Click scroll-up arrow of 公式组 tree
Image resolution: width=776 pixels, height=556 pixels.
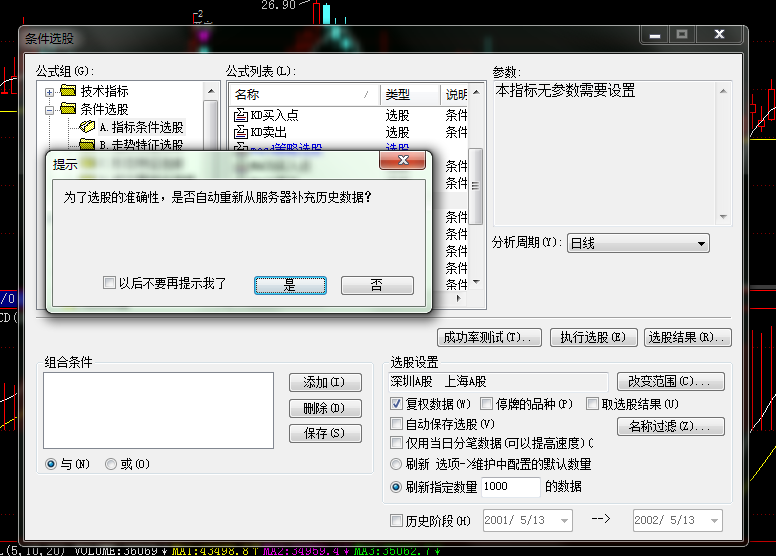[x=211, y=91]
